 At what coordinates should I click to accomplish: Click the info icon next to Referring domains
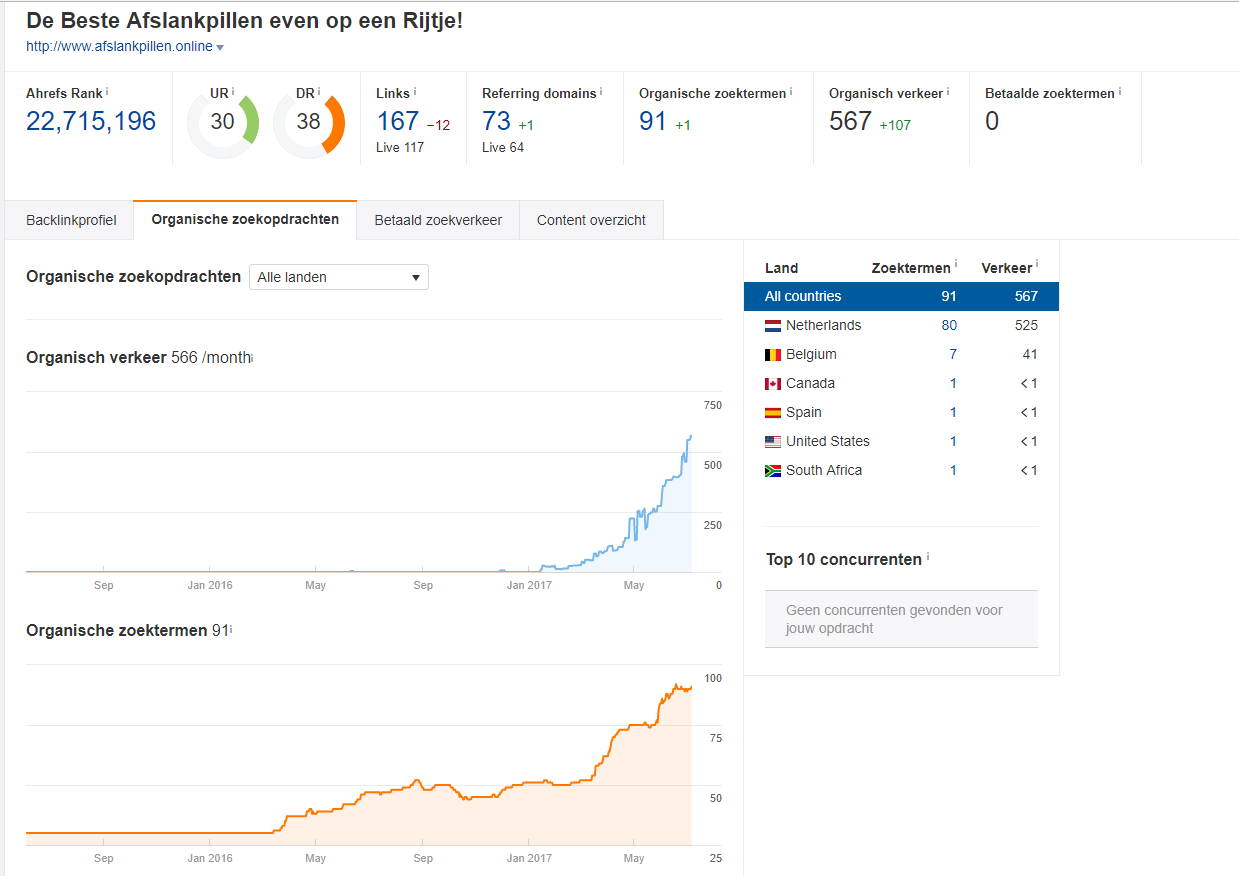pyautogui.click(x=601, y=91)
